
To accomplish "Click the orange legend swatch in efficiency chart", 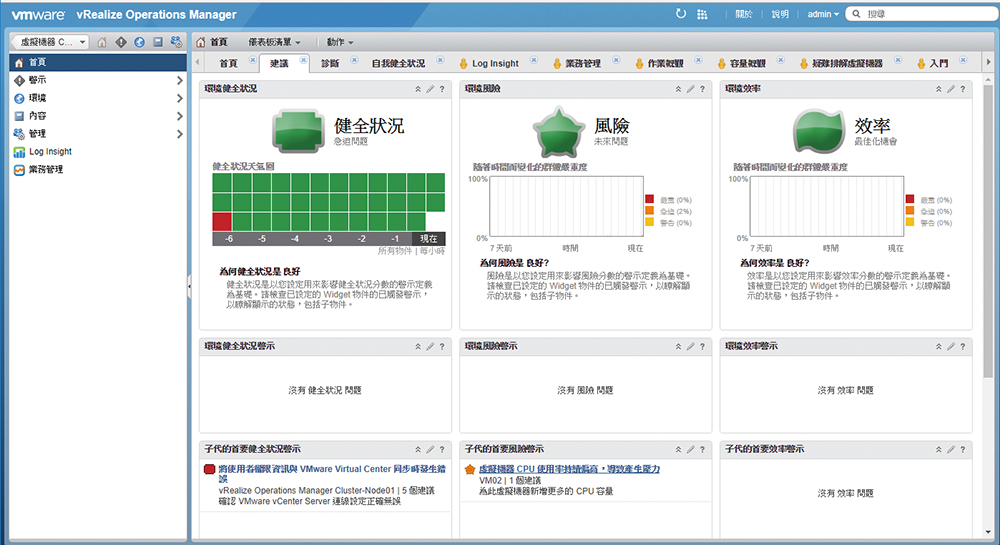I will pos(909,210).
